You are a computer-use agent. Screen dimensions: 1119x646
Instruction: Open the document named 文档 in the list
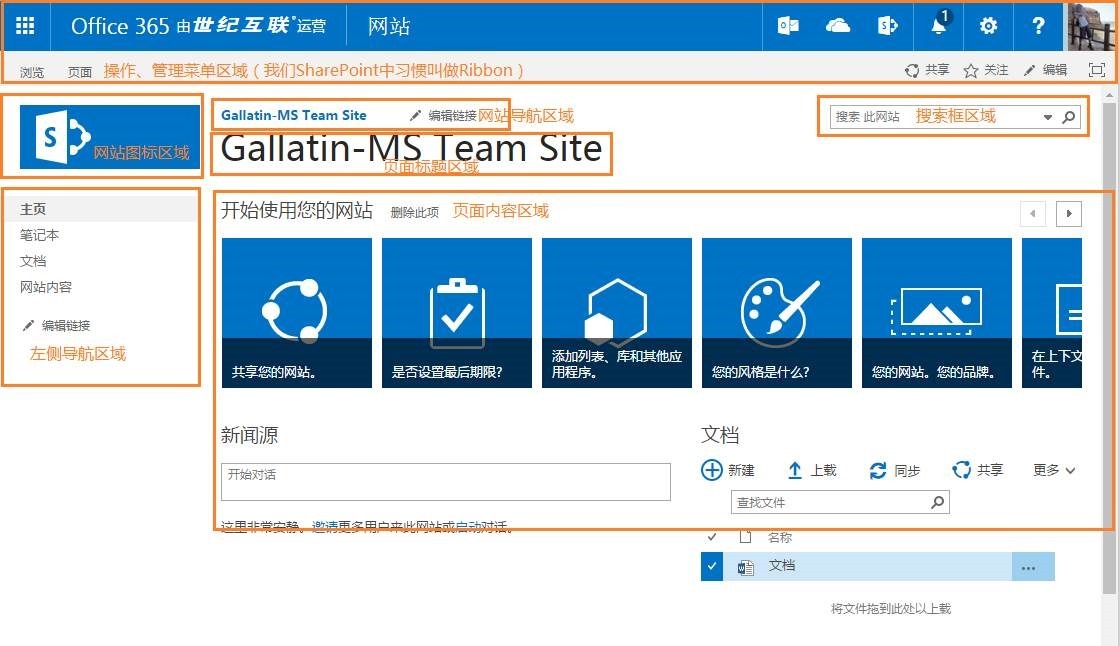coord(781,565)
